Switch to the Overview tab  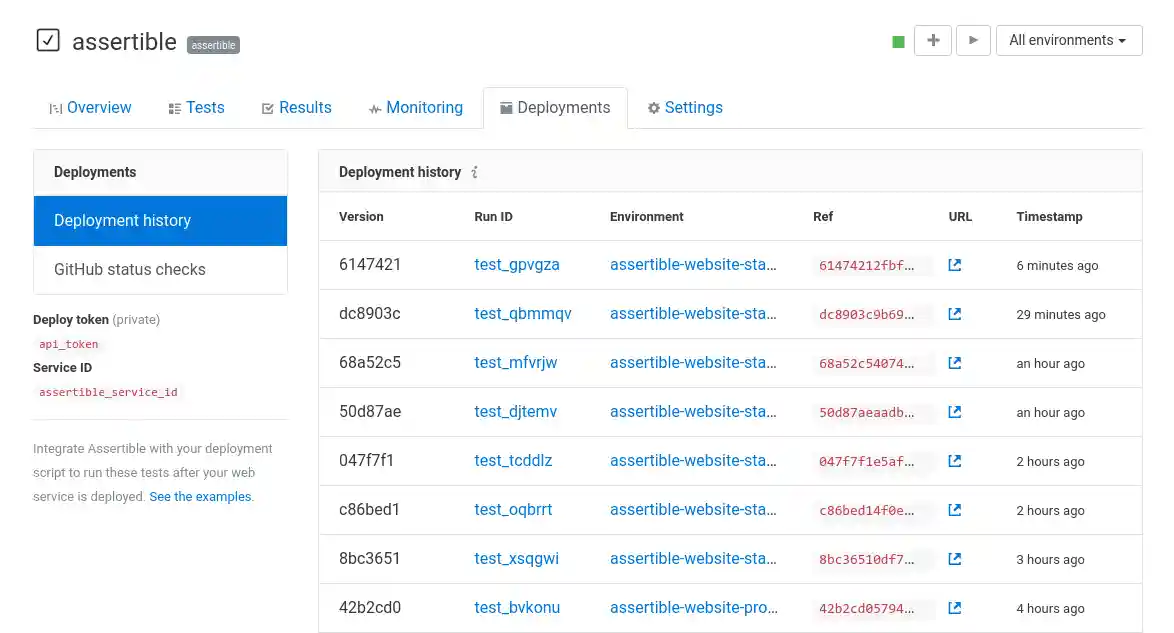click(x=91, y=108)
